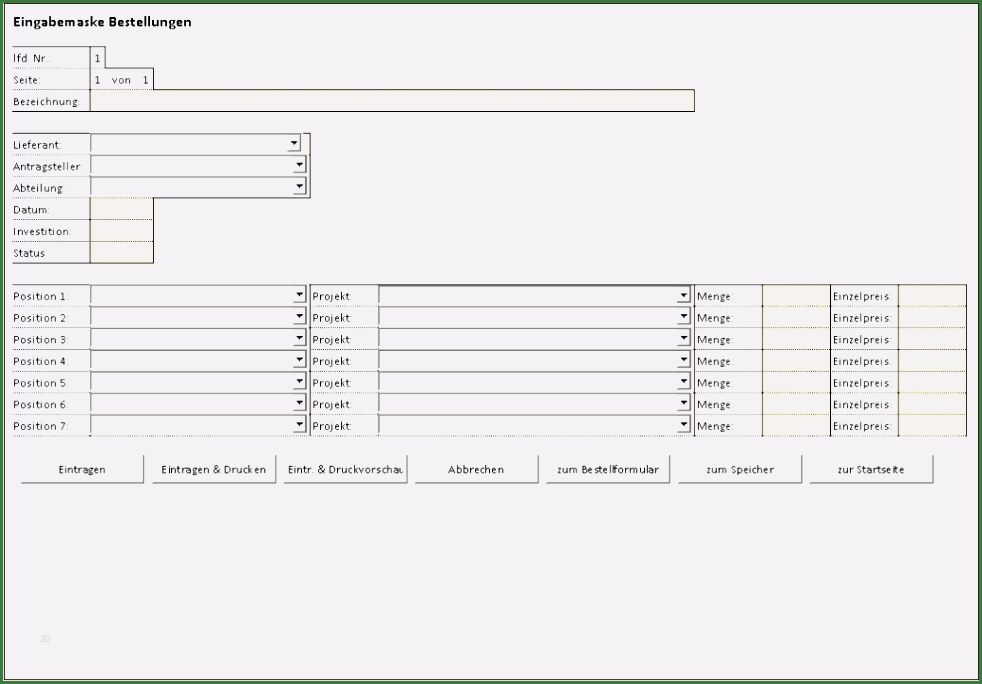Screen dimensions: 982x684
Task: Click the zum Speicher button
Action: [x=739, y=469]
